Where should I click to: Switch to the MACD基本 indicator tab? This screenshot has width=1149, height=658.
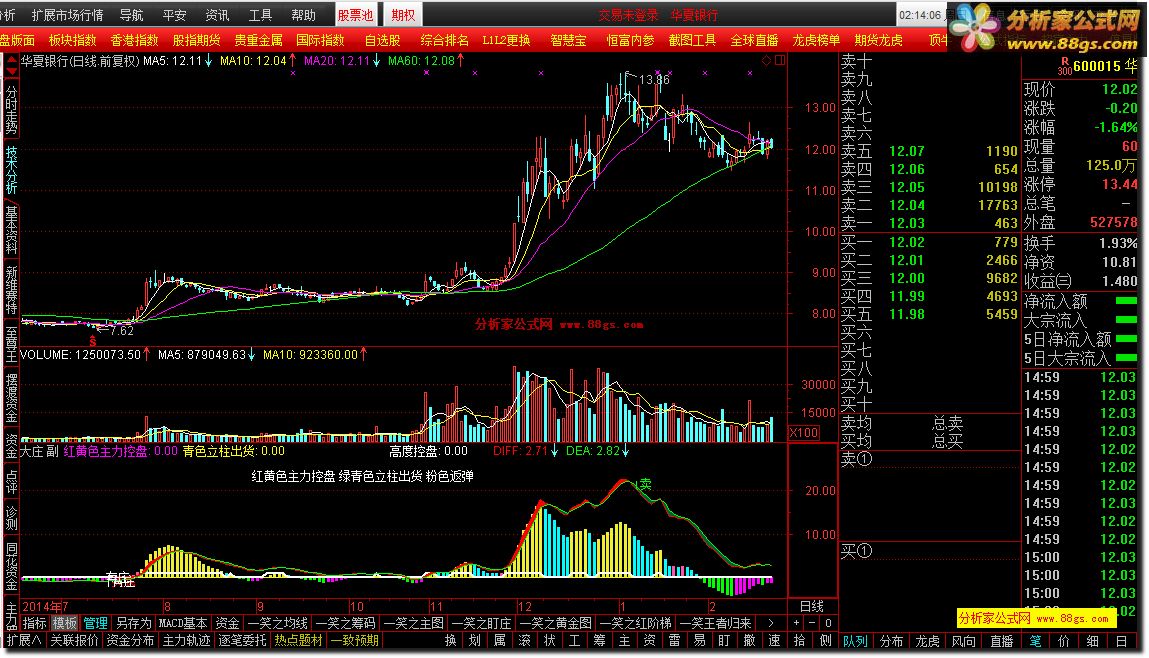tap(182, 623)
